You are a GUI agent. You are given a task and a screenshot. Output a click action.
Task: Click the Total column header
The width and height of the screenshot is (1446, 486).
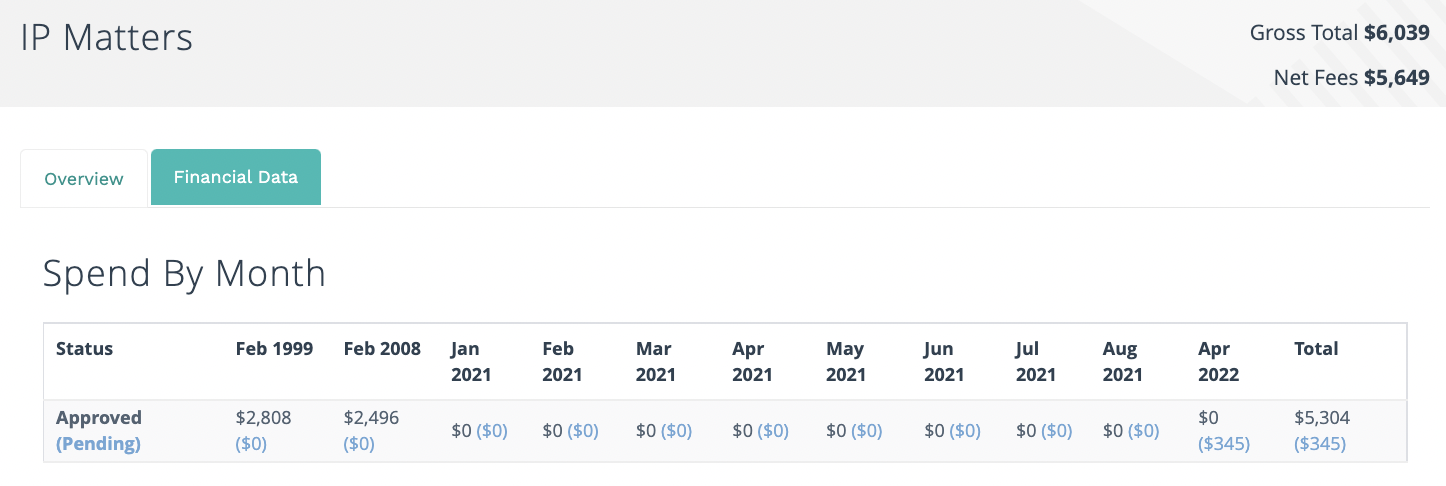[1316, 349]
